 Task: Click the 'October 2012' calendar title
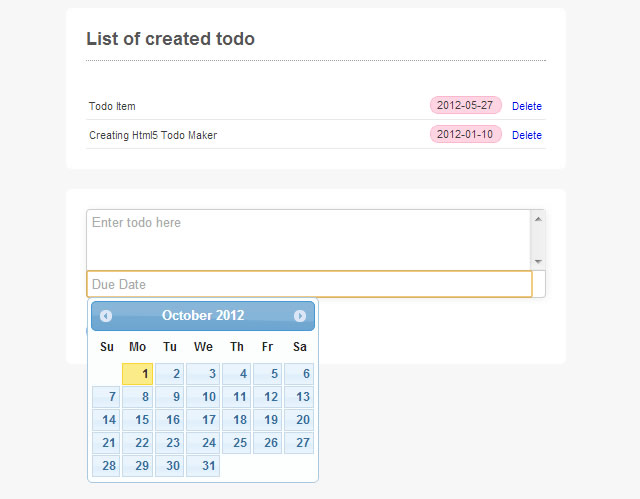(x=203, y=316)
